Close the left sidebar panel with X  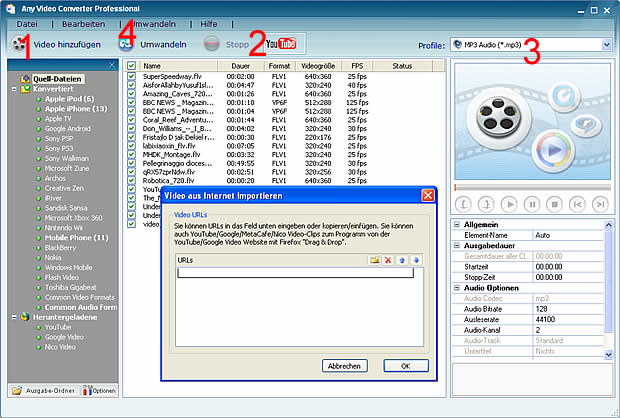click(x=112, y=65)
